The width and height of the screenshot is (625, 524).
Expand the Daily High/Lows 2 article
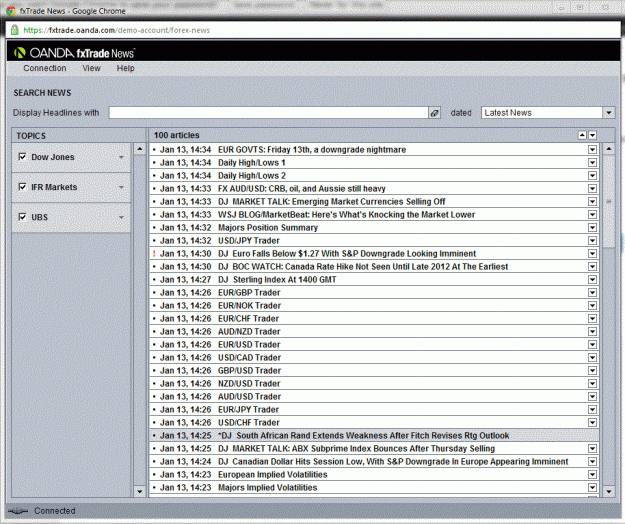coord(592,176)
